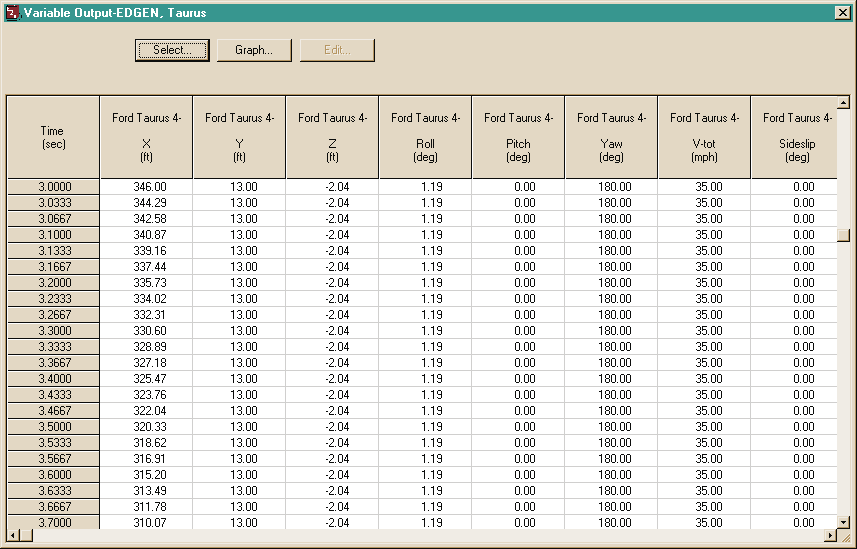This screenshot has width=857, height=549.
Task: Click the window title bar app icon
Action: point(13,13)
